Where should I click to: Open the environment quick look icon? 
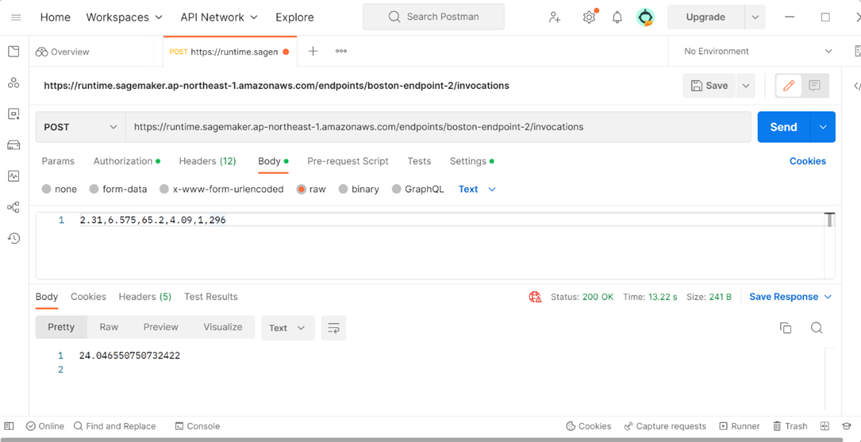pos(857,51)
